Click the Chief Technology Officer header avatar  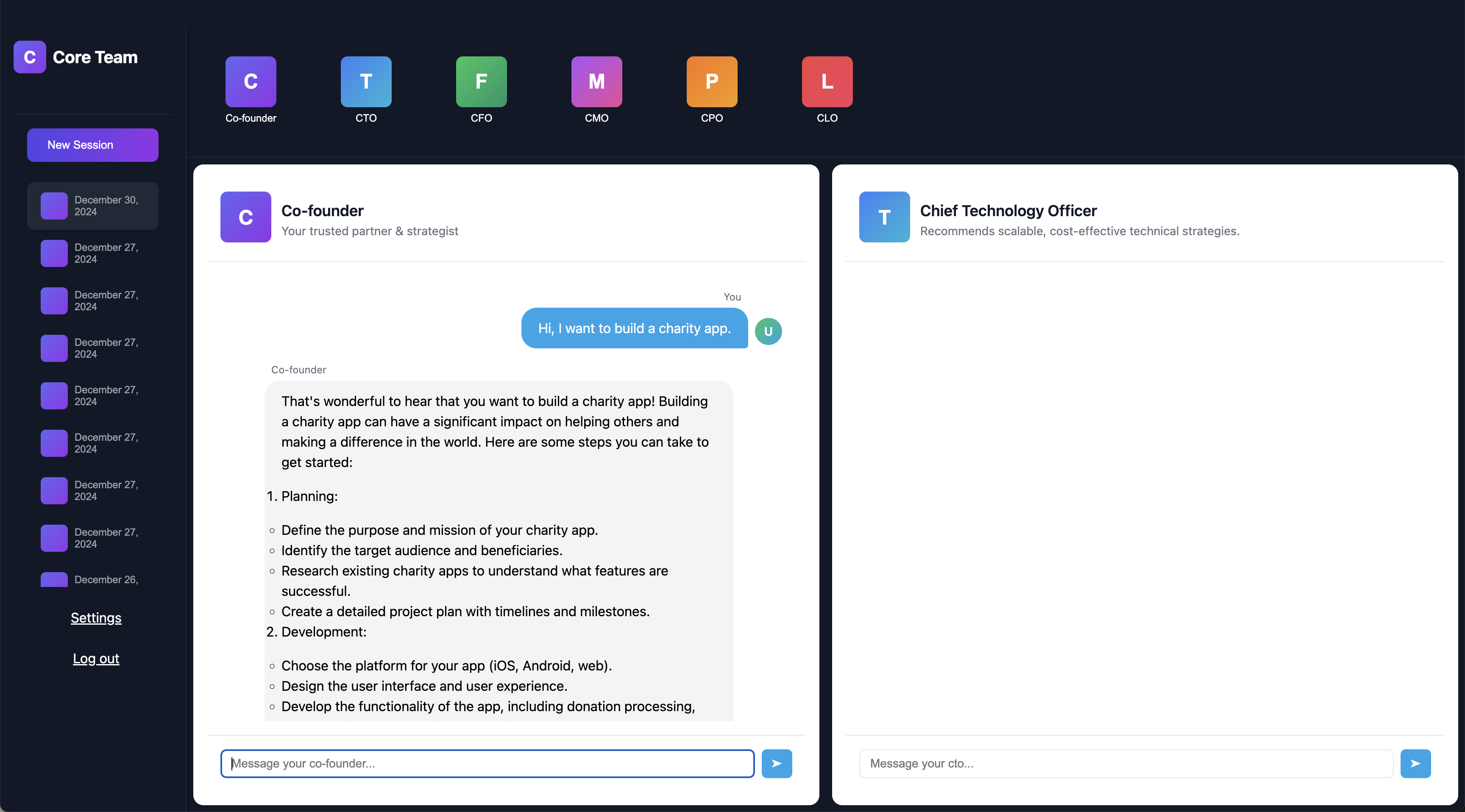point(884,217)
